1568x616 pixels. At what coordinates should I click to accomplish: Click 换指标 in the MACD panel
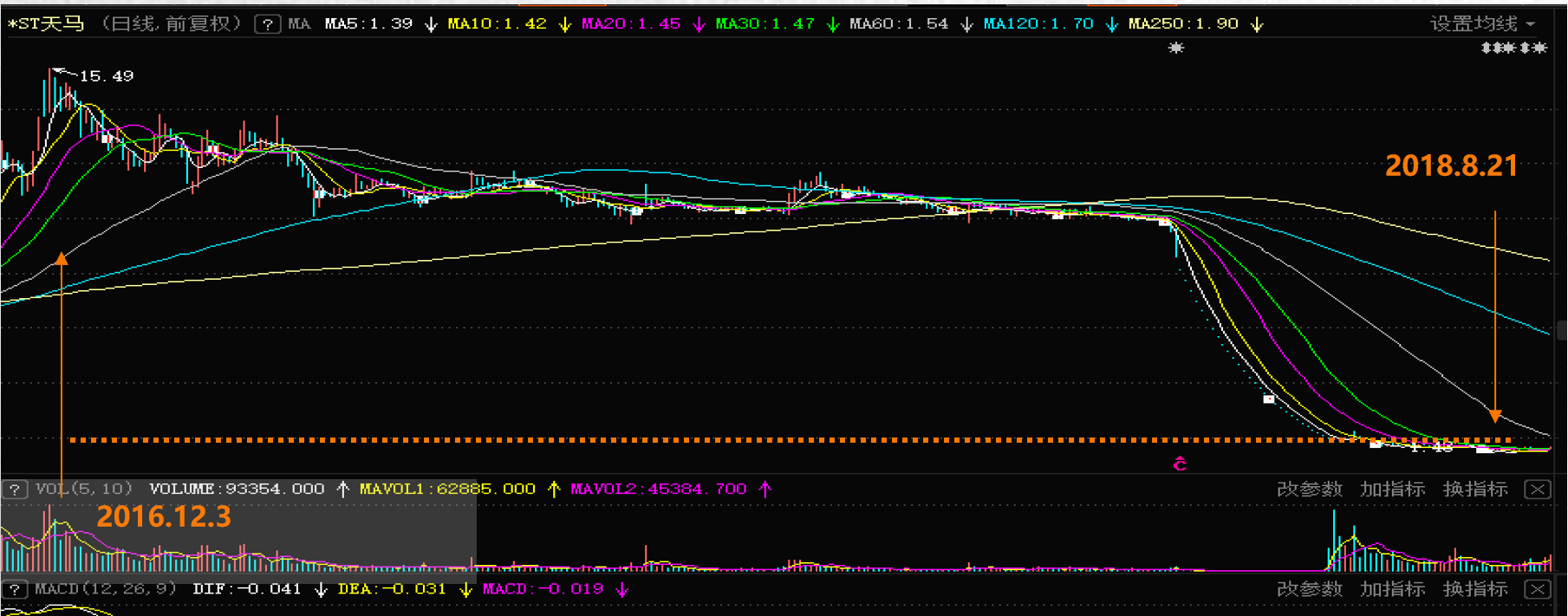[x=1475, y=590]
